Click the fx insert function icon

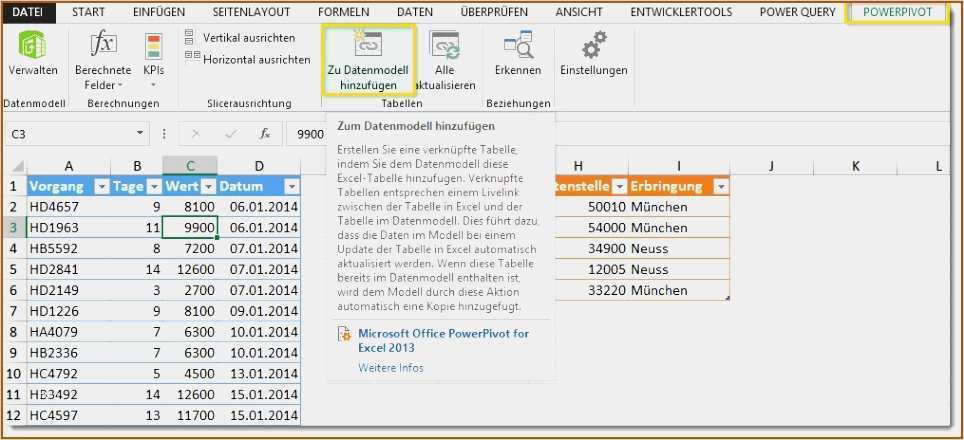pos(264,133)
